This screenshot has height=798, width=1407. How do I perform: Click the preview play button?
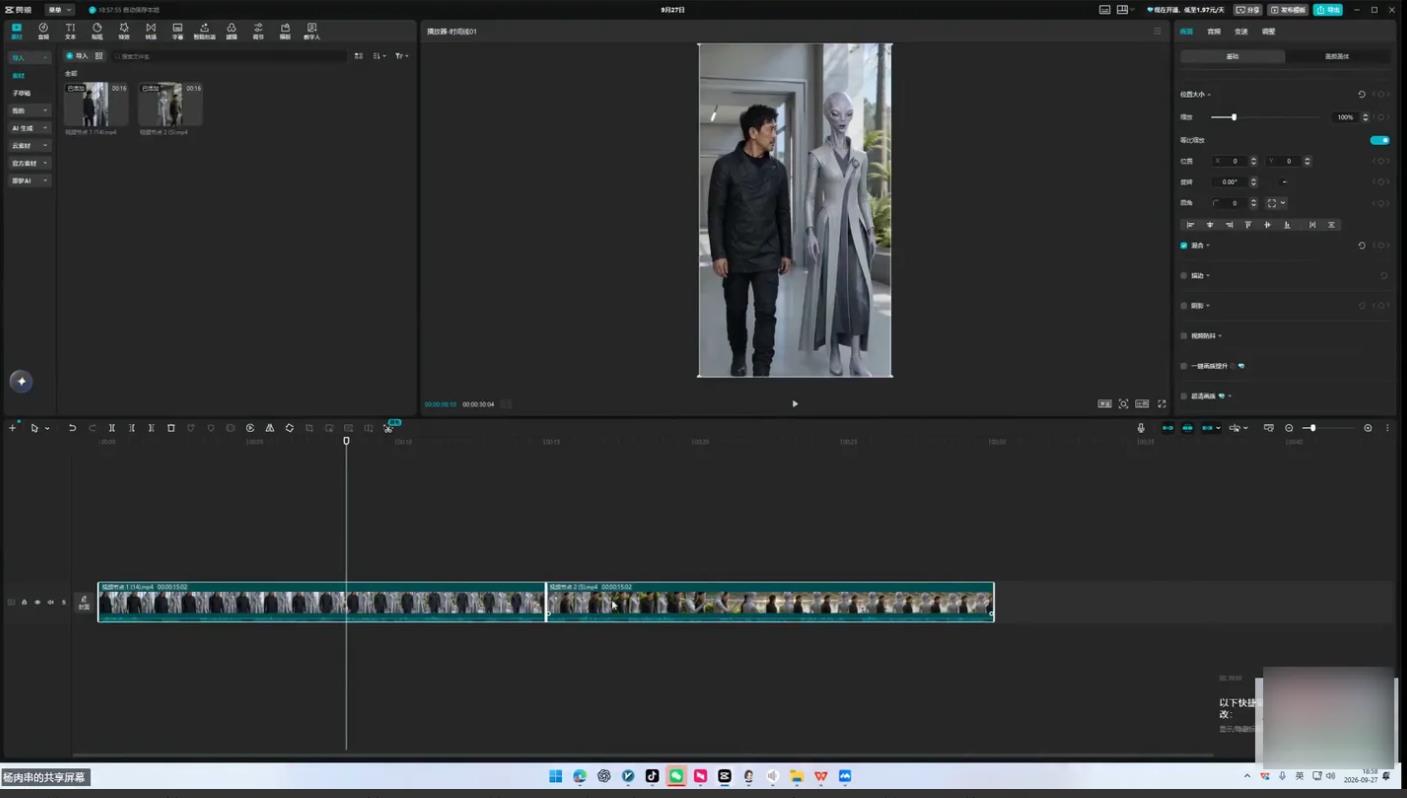[x=795, y=404]
